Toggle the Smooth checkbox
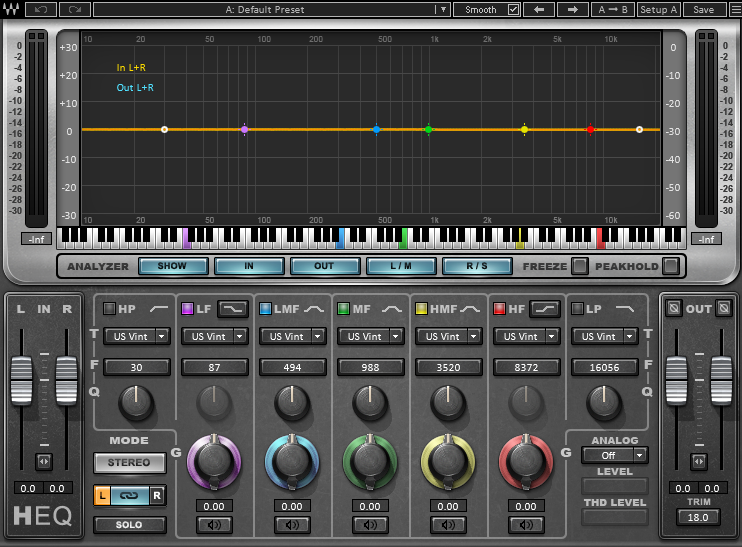Viewport: 742px width, 547px height. (x=513, y=9)
